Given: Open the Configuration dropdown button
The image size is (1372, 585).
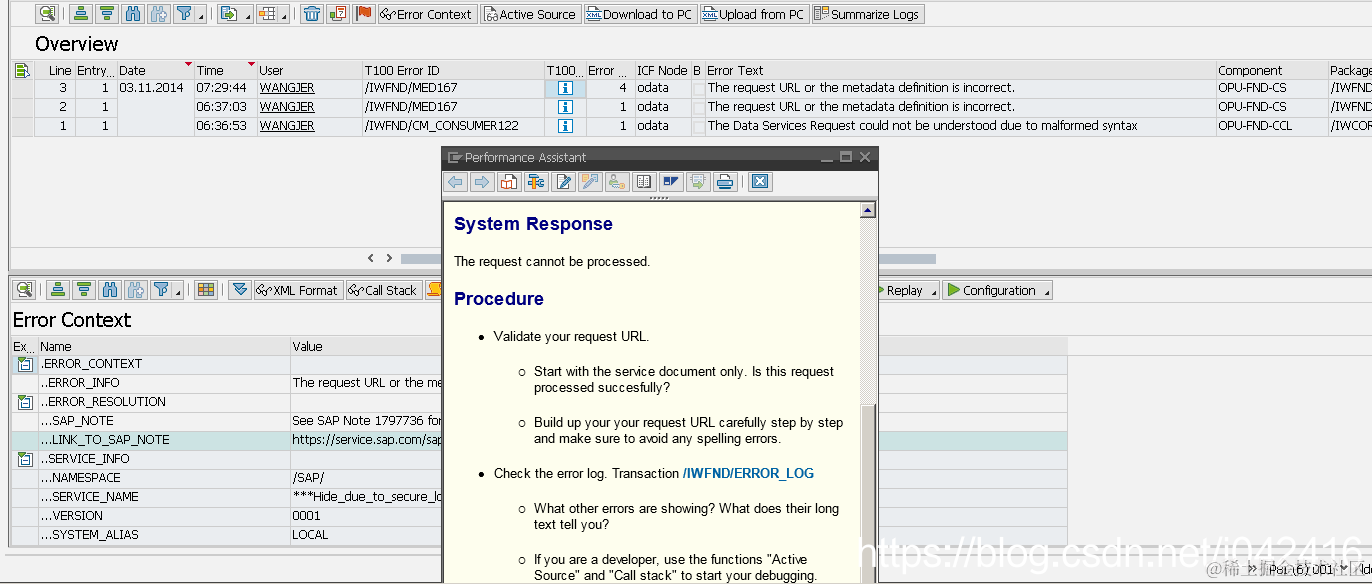Looking at the screenshot, I should (x=998, y=290).
